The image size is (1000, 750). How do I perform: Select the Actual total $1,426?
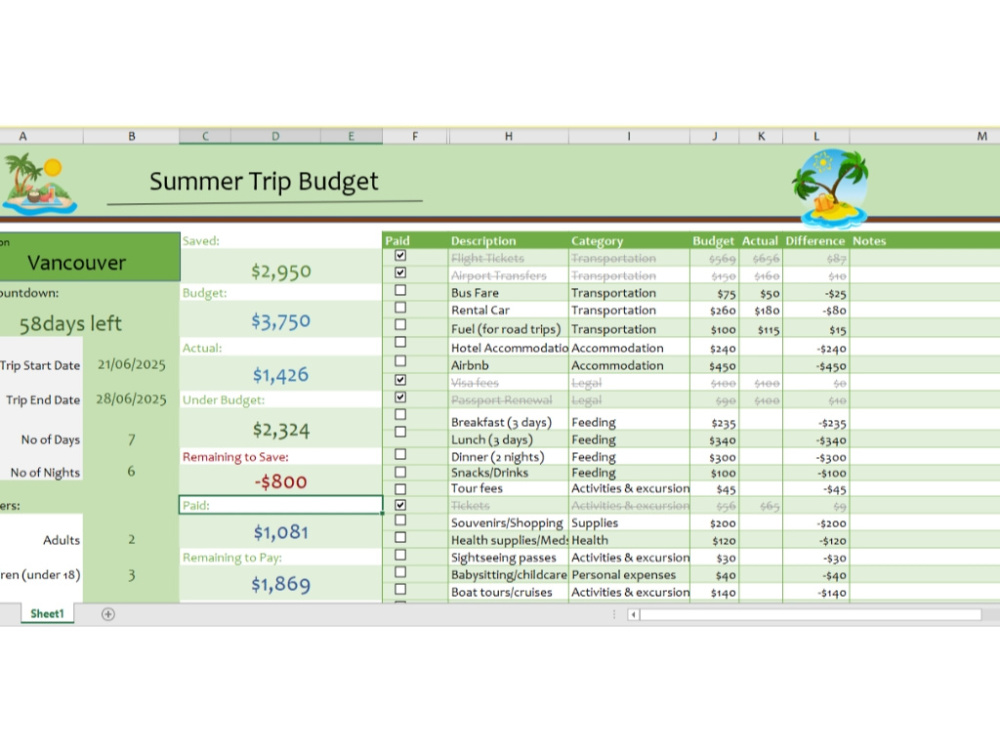tap(281, 374)
